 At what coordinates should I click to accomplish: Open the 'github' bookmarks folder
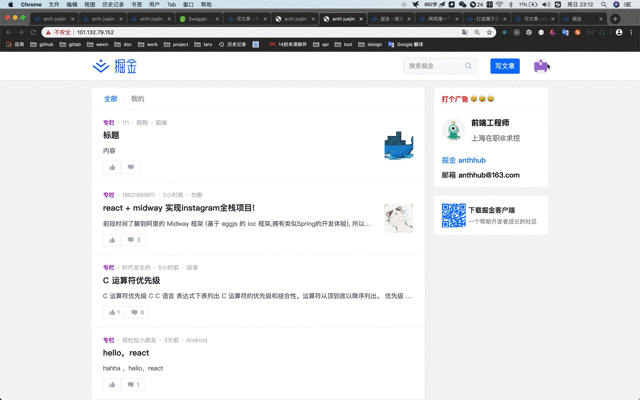(42, 44)
